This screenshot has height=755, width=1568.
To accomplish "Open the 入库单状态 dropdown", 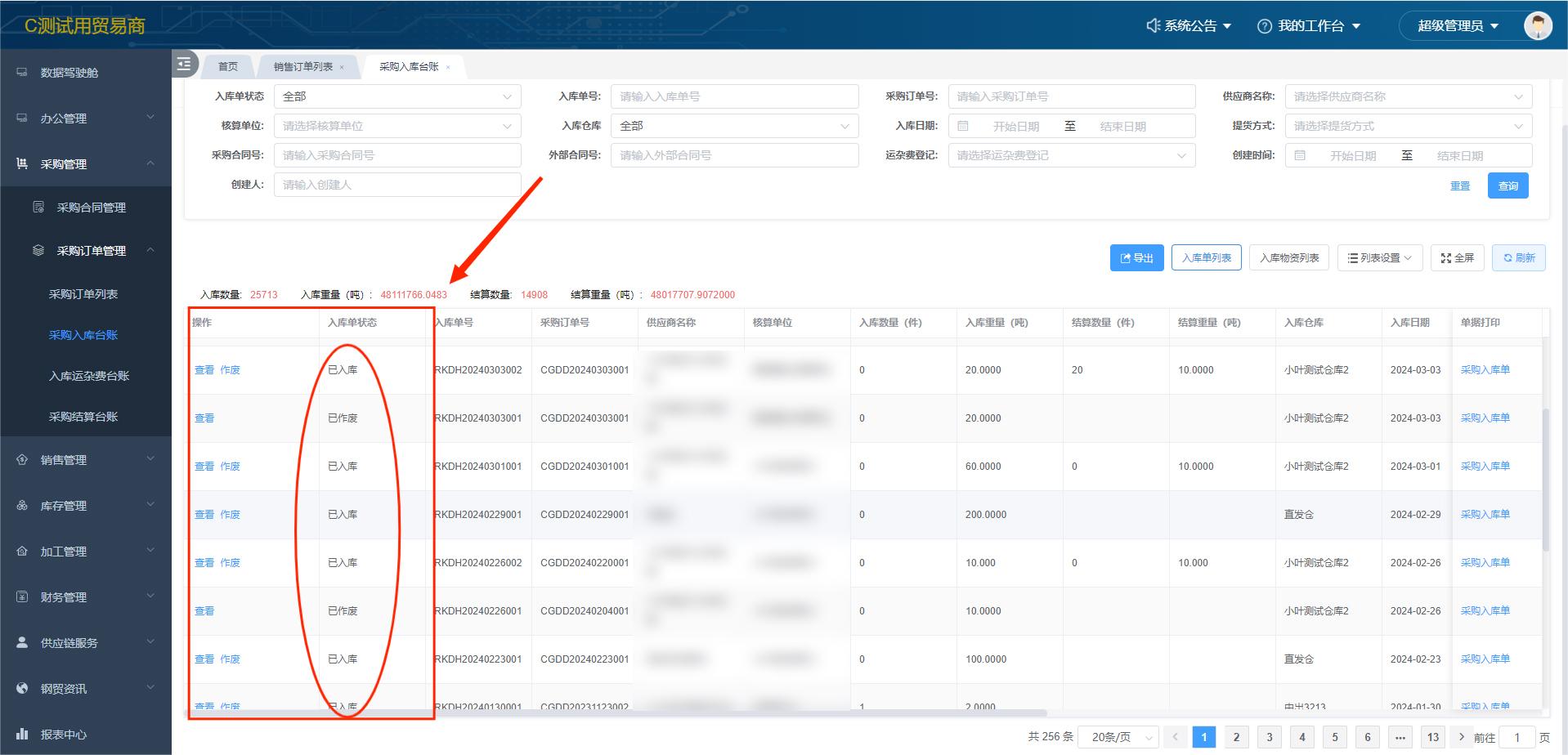I will (x=396, y=96).
